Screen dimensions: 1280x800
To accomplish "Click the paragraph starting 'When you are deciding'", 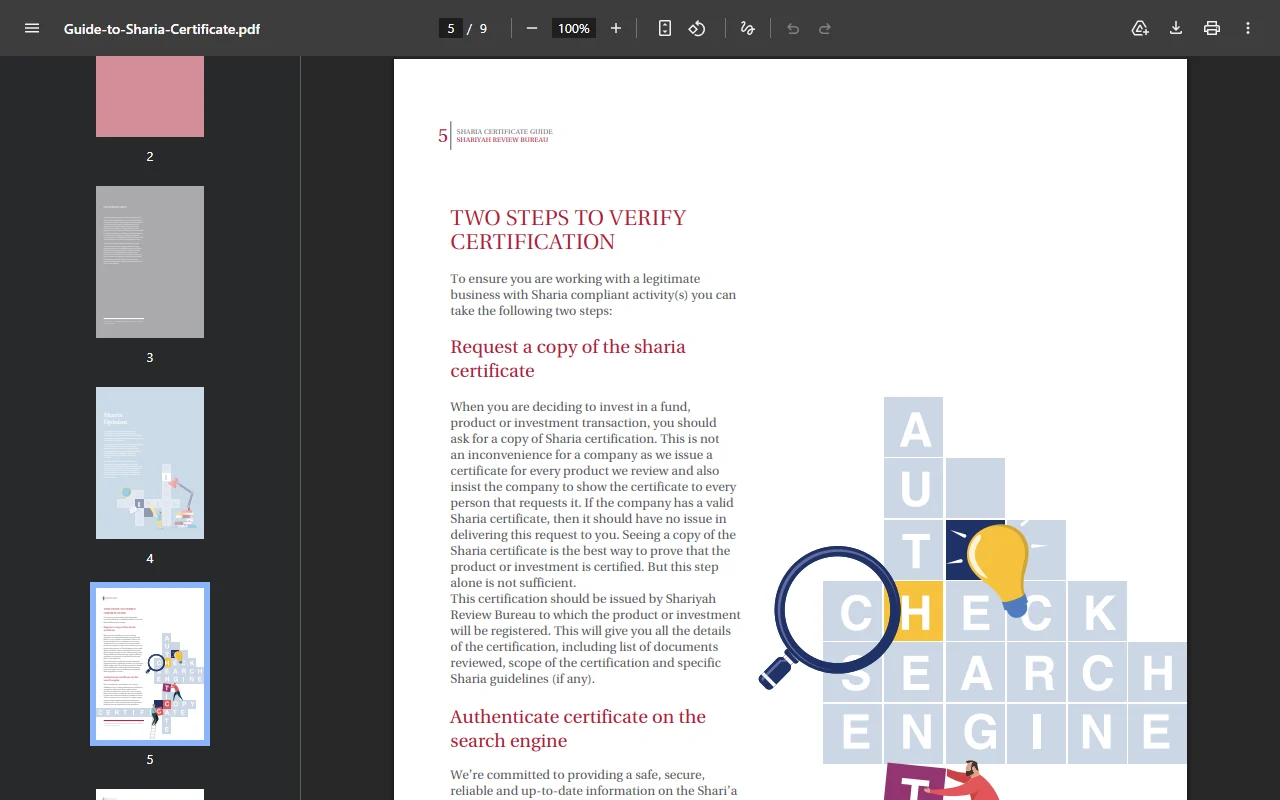I will [x=593, y=495].
